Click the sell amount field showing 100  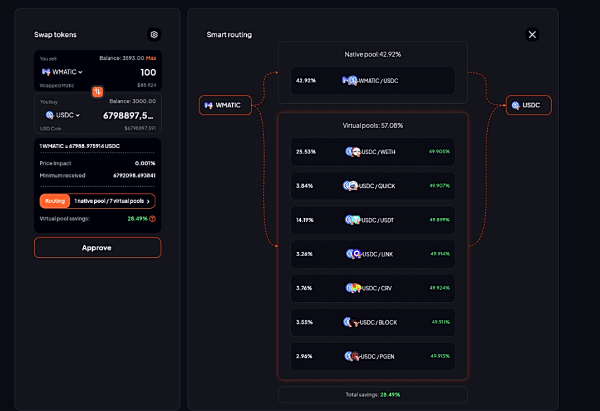(x=148, y=72)
